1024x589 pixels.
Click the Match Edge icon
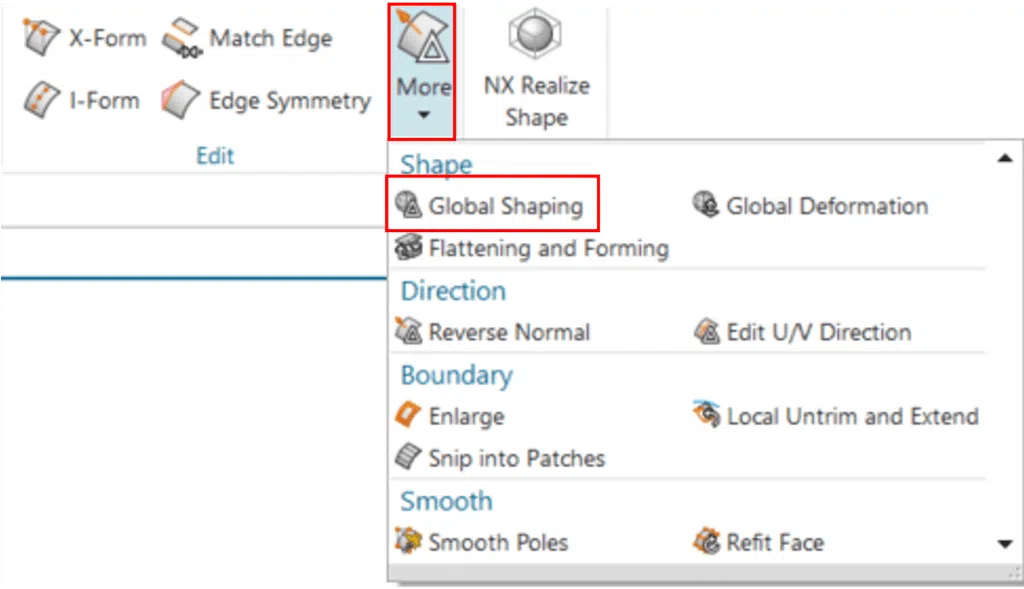point(182,37)
